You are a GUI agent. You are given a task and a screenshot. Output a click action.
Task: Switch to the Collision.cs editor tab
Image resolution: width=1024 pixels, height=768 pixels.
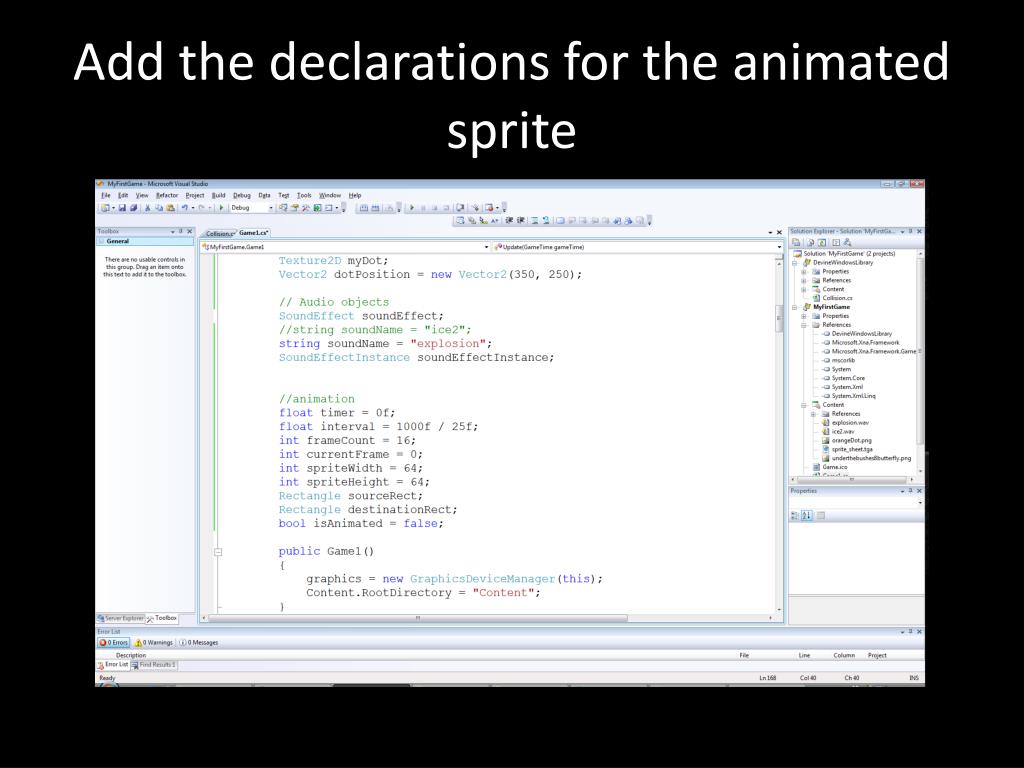click(x=218, y=233)
